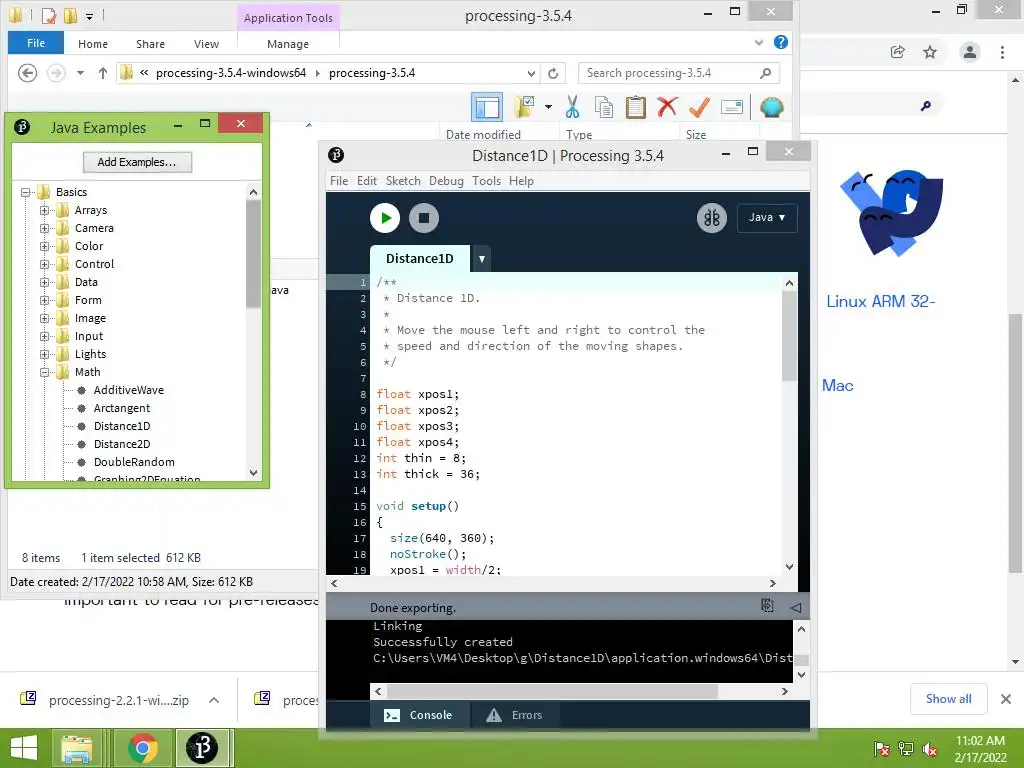Open the Manage tab under Application Tools

click(x=288, y=44)
